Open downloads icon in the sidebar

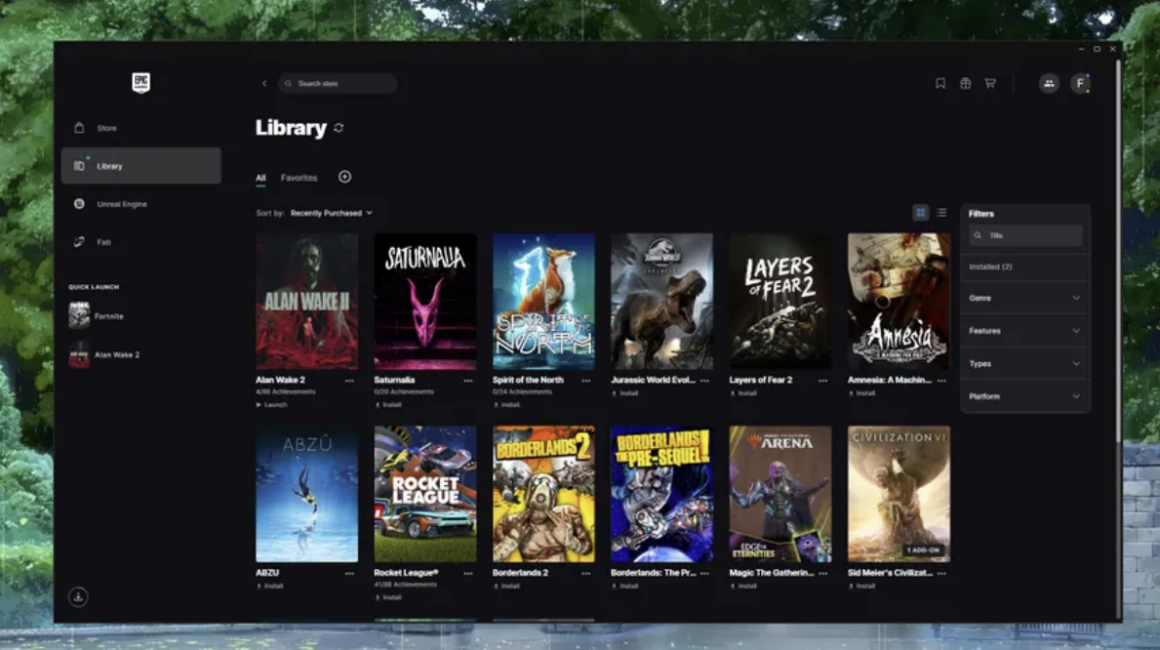click(78, 597)
